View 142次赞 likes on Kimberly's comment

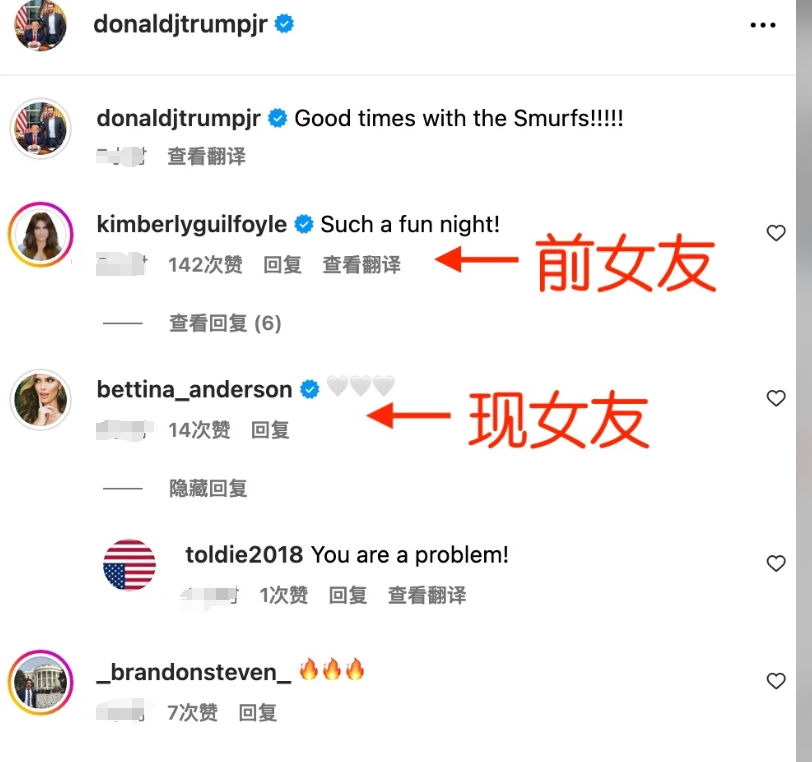click(206, 265)
